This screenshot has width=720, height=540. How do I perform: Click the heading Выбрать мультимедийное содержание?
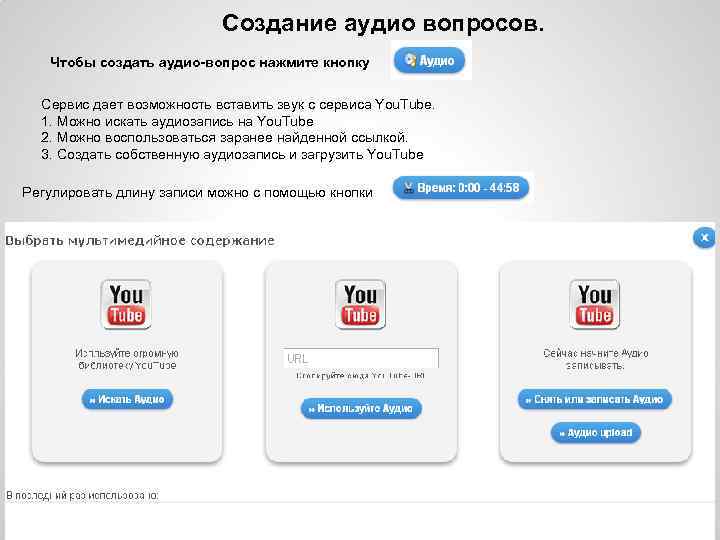click(x=140, y=241)
